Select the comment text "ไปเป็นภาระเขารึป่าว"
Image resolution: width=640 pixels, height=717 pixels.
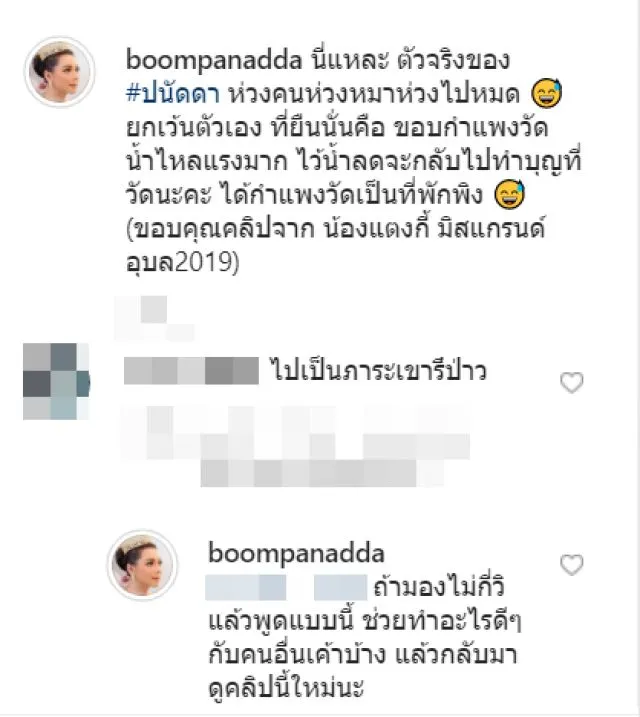(379, 370)
